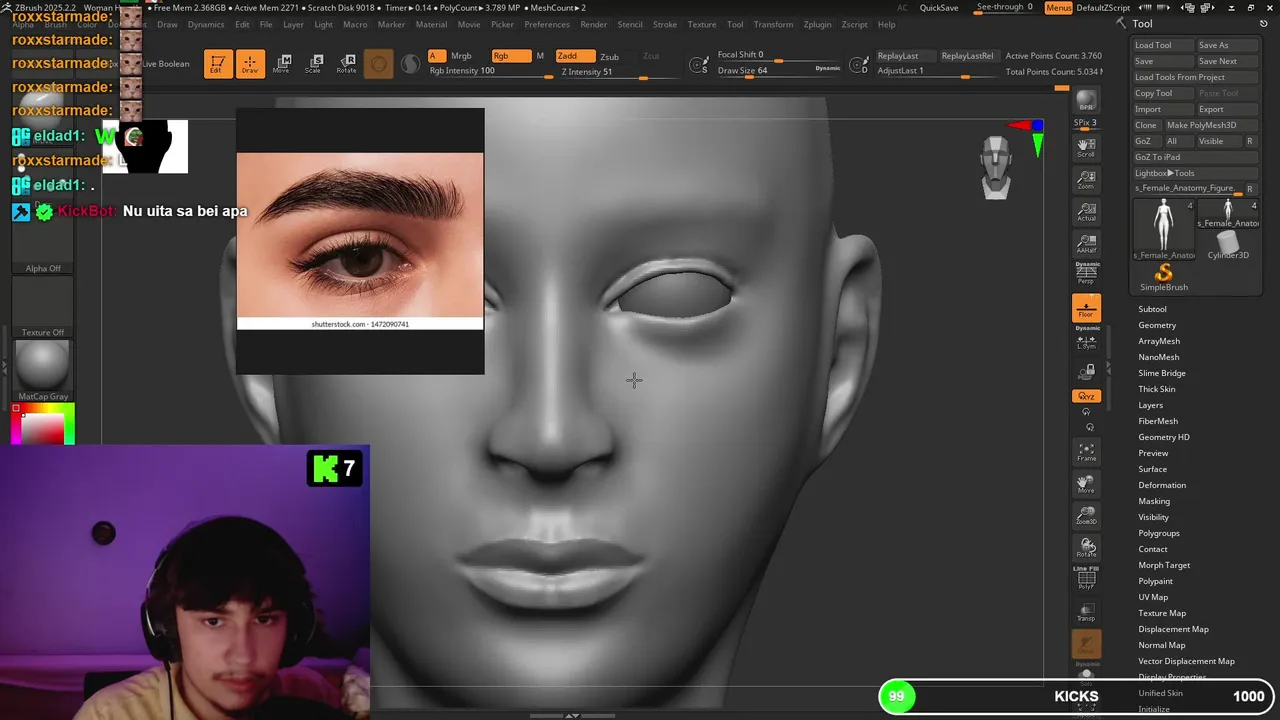Viewport: 1280px width, 720px height.
Task: Expand the Subtool sub-palette
Action: click(x=1152, y=309)
